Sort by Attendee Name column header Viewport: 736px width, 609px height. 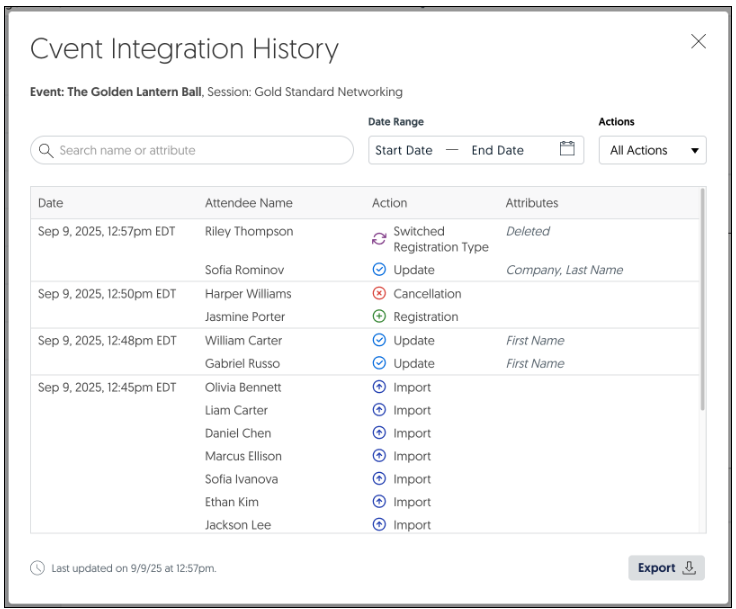pos(248,203)
